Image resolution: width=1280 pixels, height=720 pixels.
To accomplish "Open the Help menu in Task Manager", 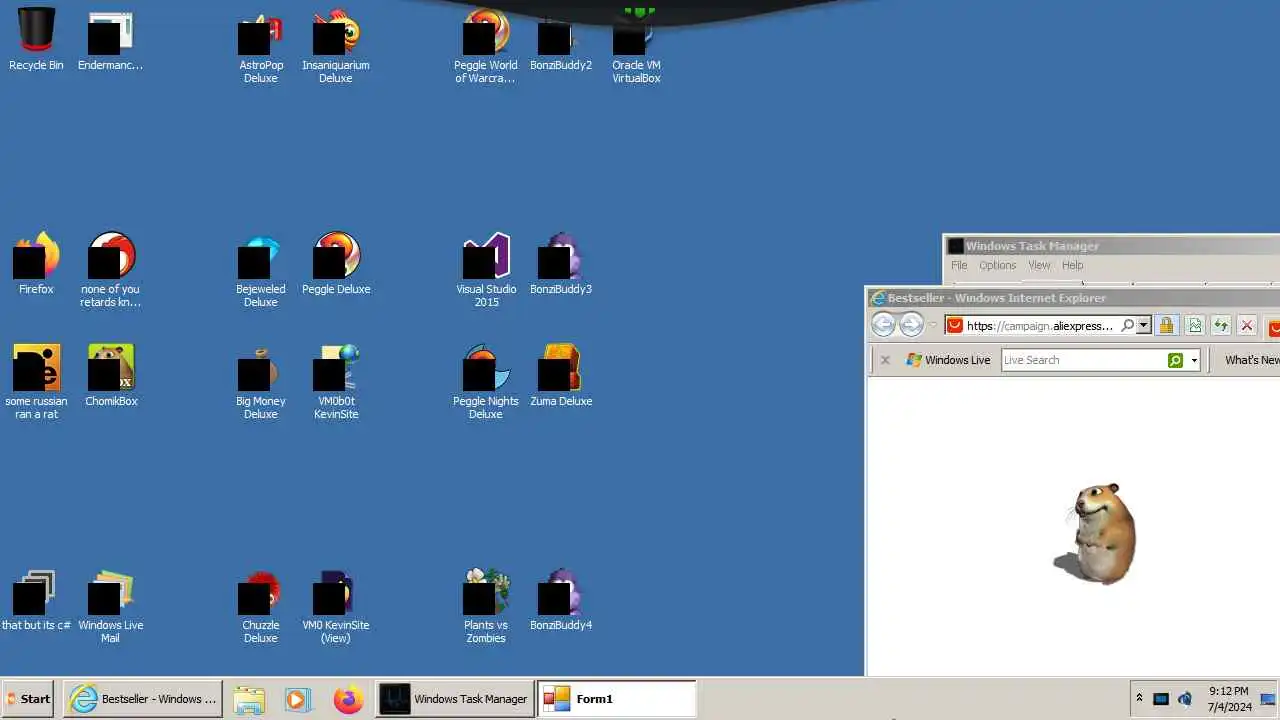I will coord(1072,265).
